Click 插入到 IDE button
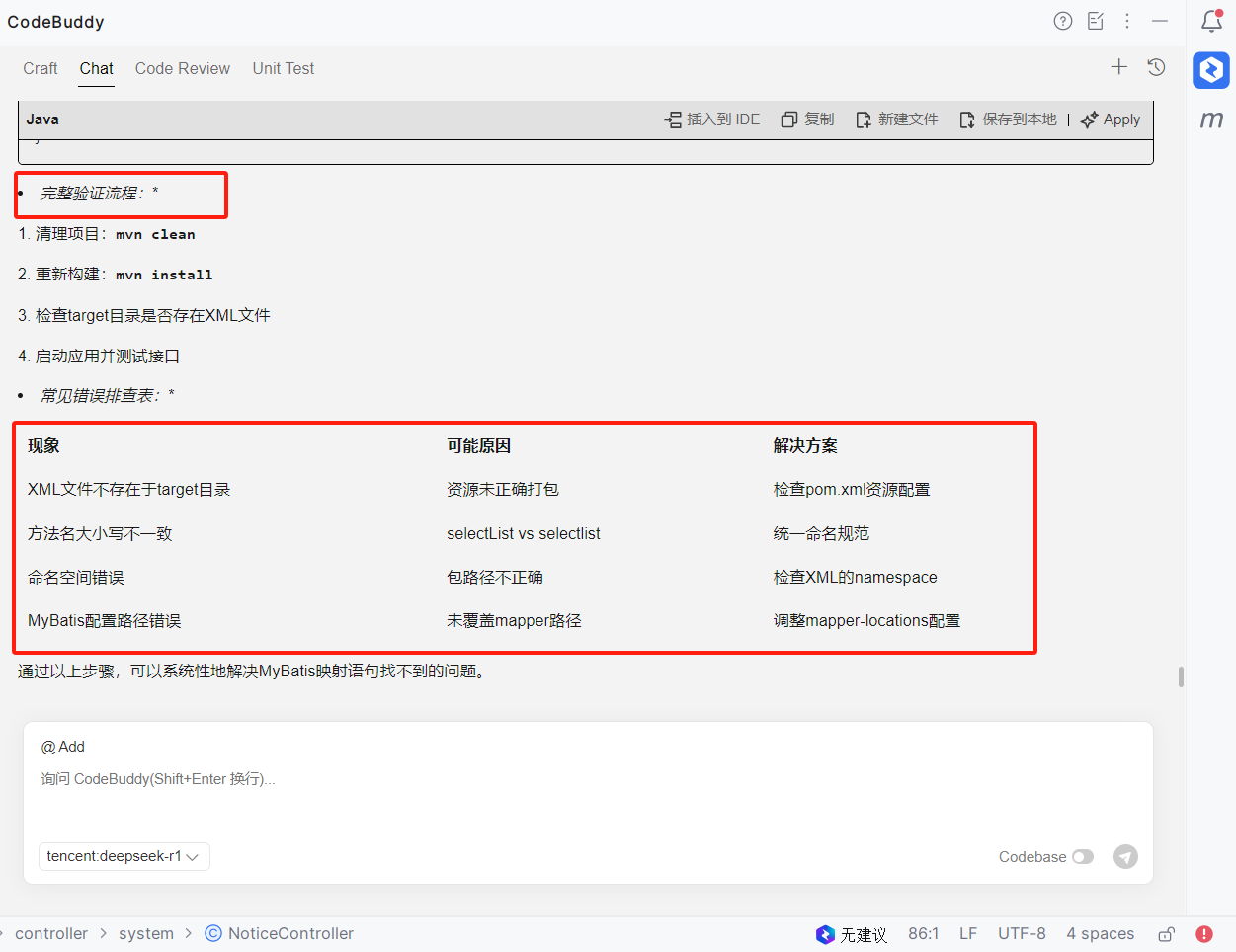This screenshot has height=952, width=1236. 712,119
